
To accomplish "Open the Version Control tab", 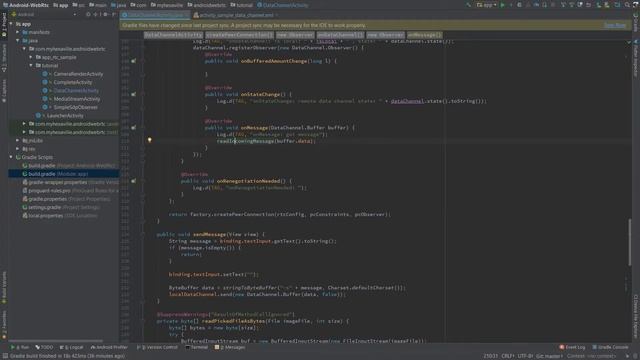I will coord(157,347).
